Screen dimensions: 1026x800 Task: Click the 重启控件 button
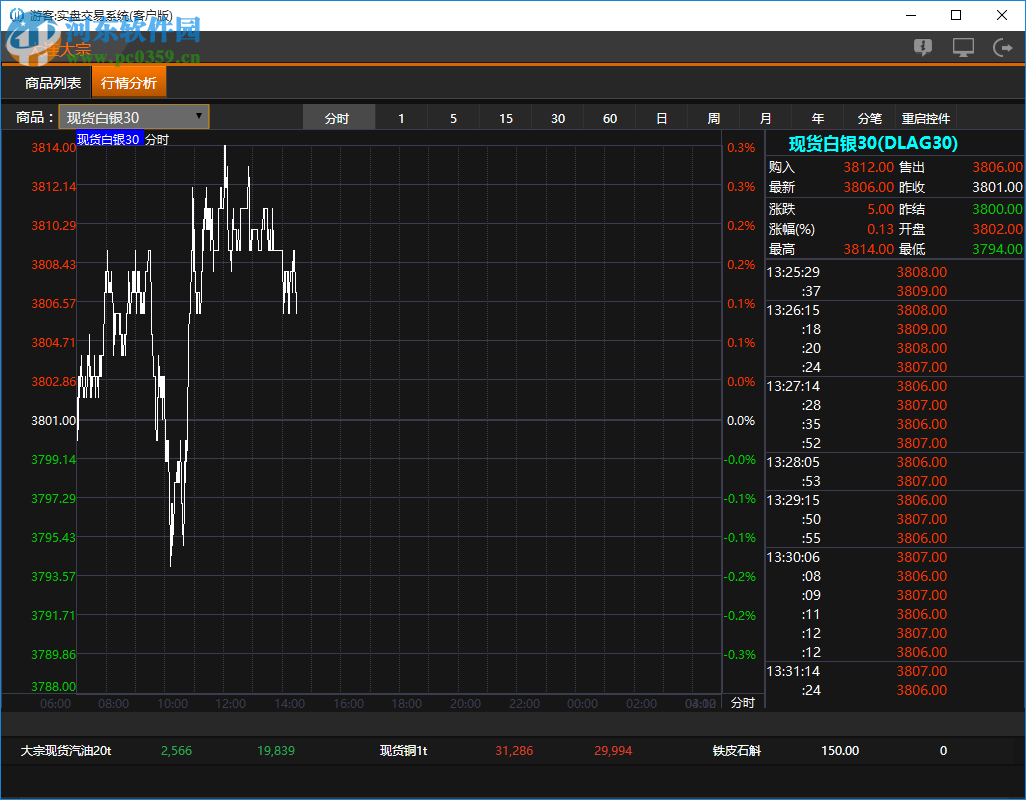tap(926, 118)
